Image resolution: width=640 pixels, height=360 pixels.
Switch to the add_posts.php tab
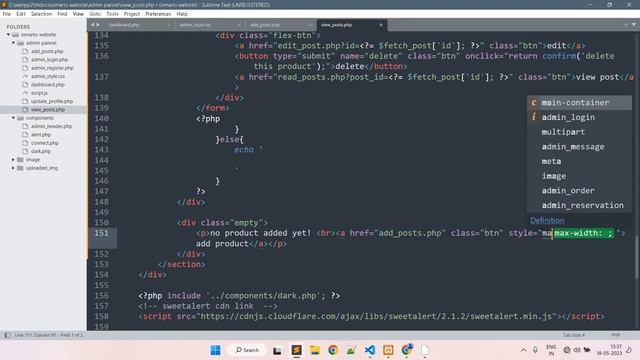265,25
